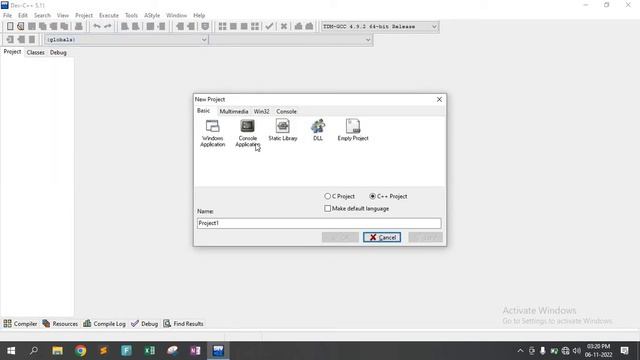Click the Compile toolbar icon
This screenshot has width=640, height=360.
[x=222, y=26]
